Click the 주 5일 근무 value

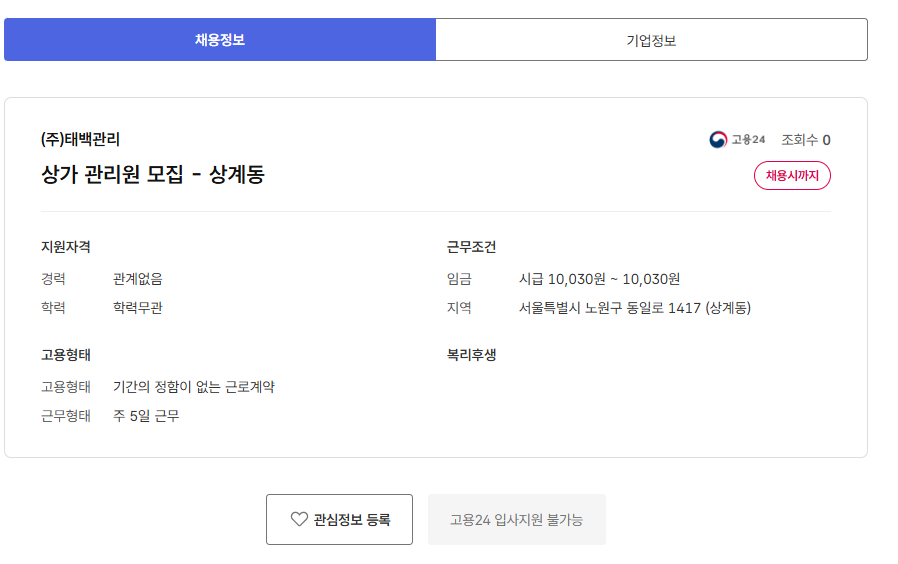(146, 416)
